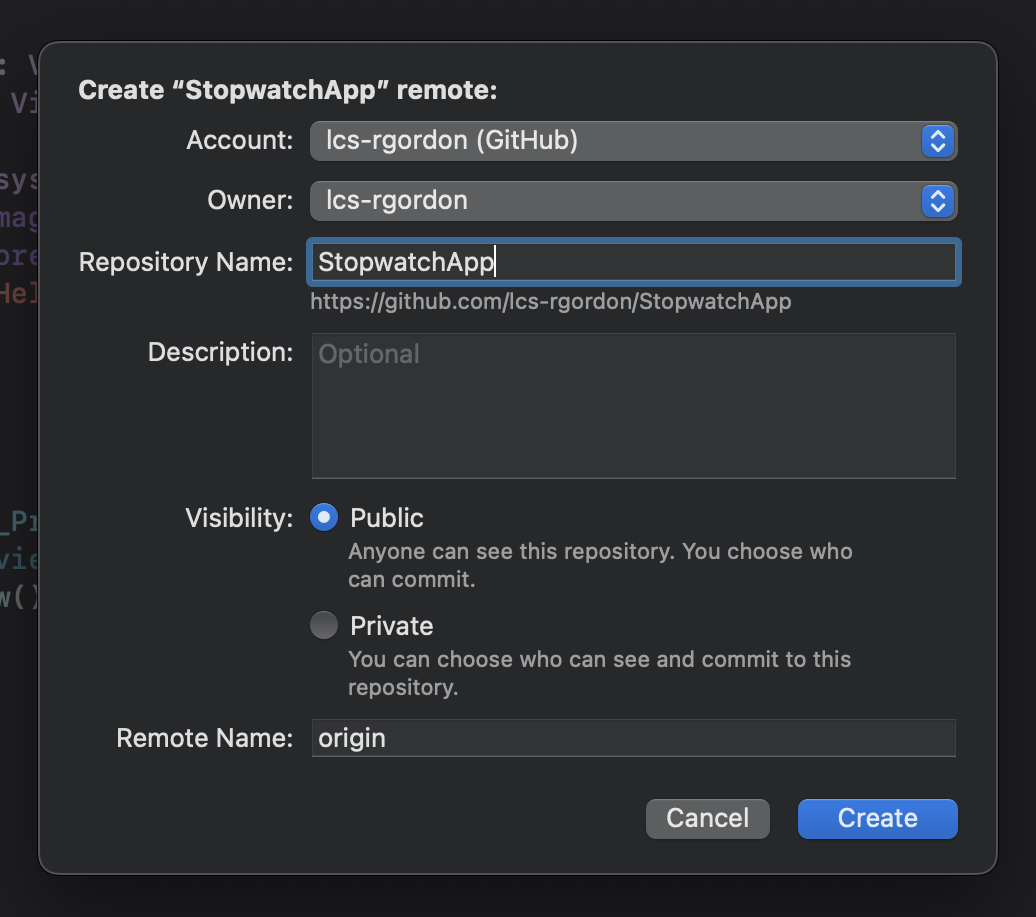
Task: Choose the Private visibility radio button
Action: (324, 626)
